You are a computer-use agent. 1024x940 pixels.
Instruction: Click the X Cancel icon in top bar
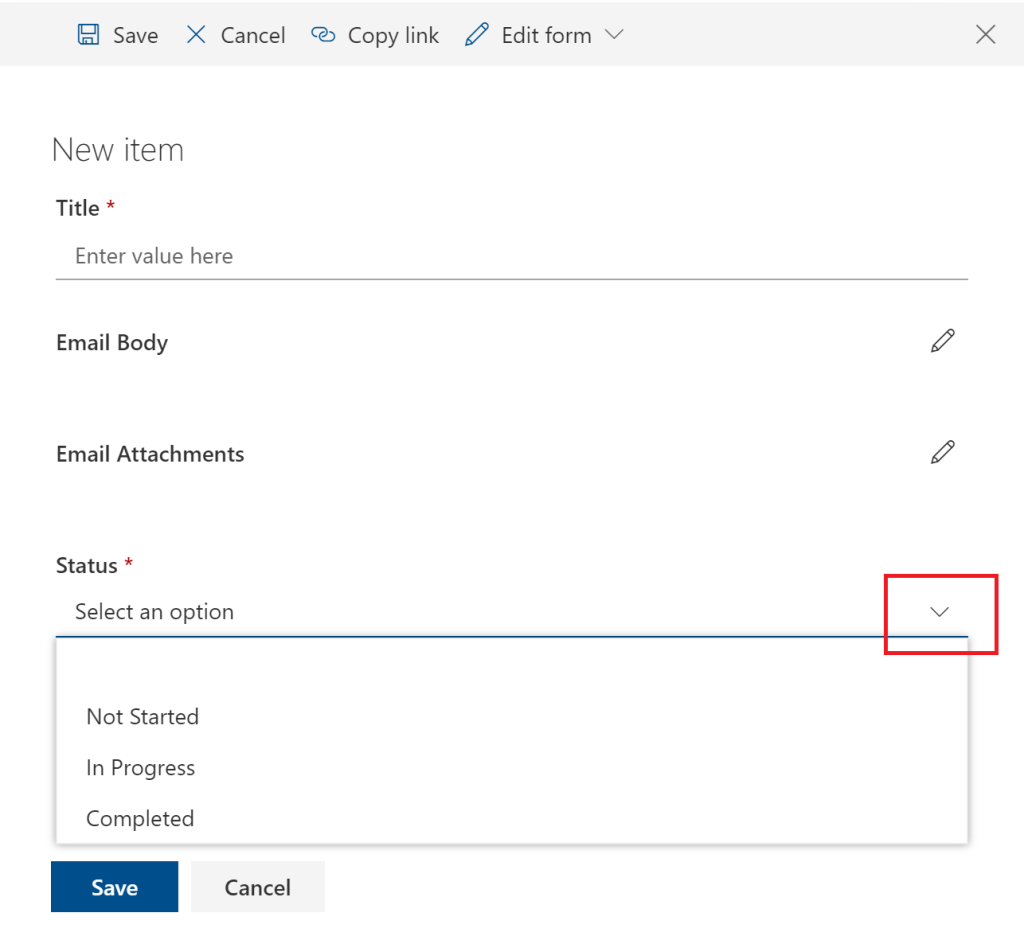[196, 35]
